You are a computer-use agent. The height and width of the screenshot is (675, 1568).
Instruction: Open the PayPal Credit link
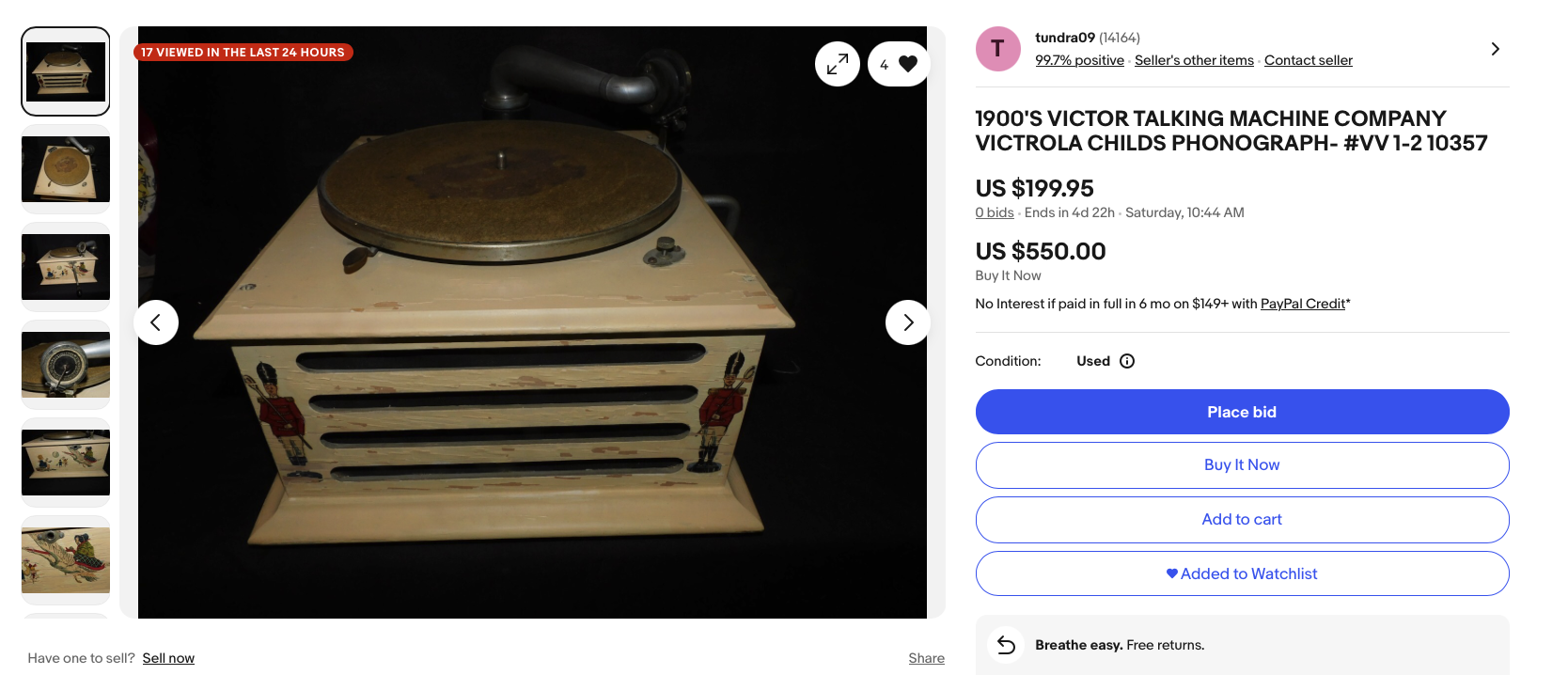1303,304
